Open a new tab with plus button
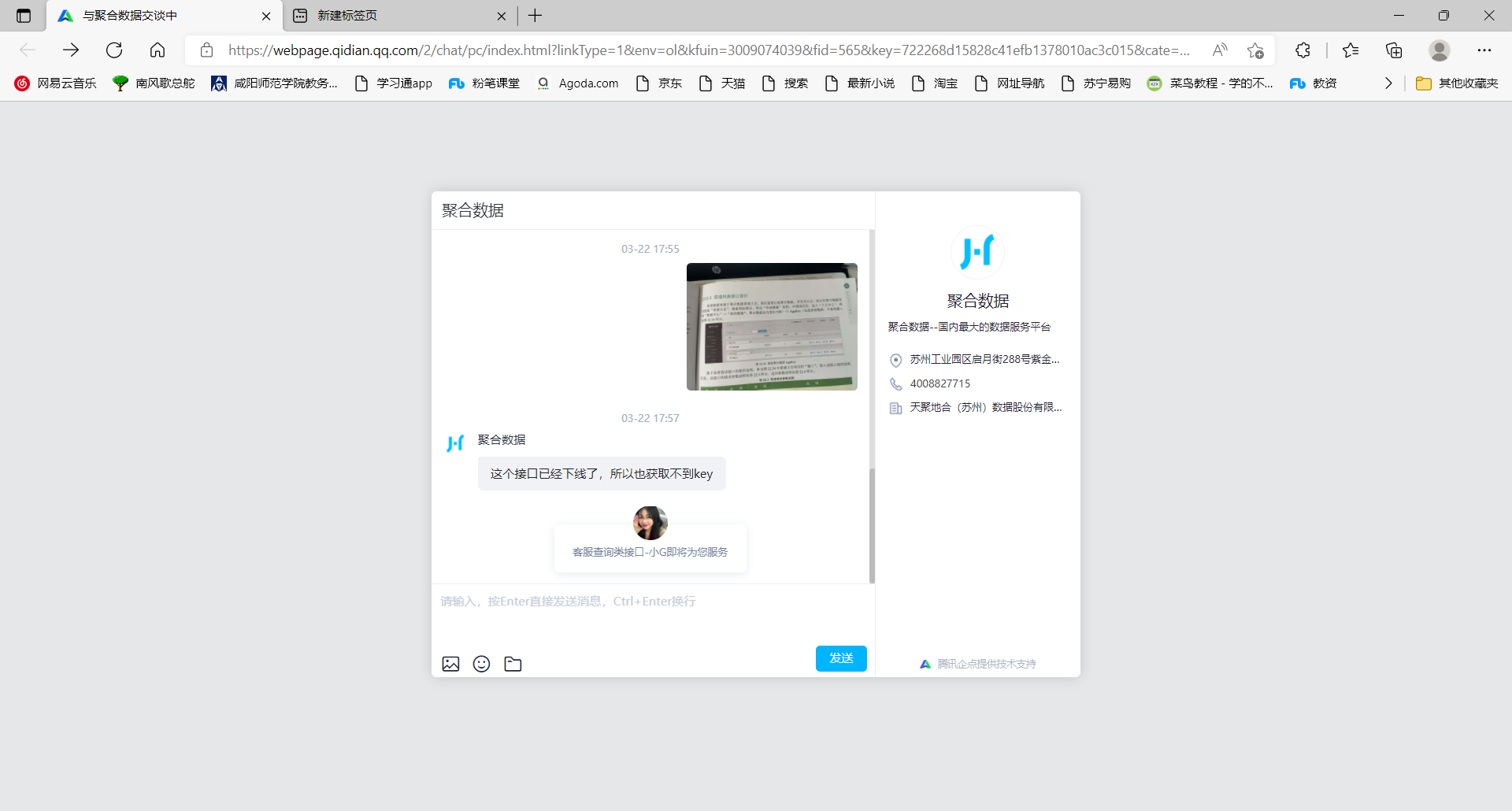The height and width of the screenshot is (811, 1512). pos(535,16)
